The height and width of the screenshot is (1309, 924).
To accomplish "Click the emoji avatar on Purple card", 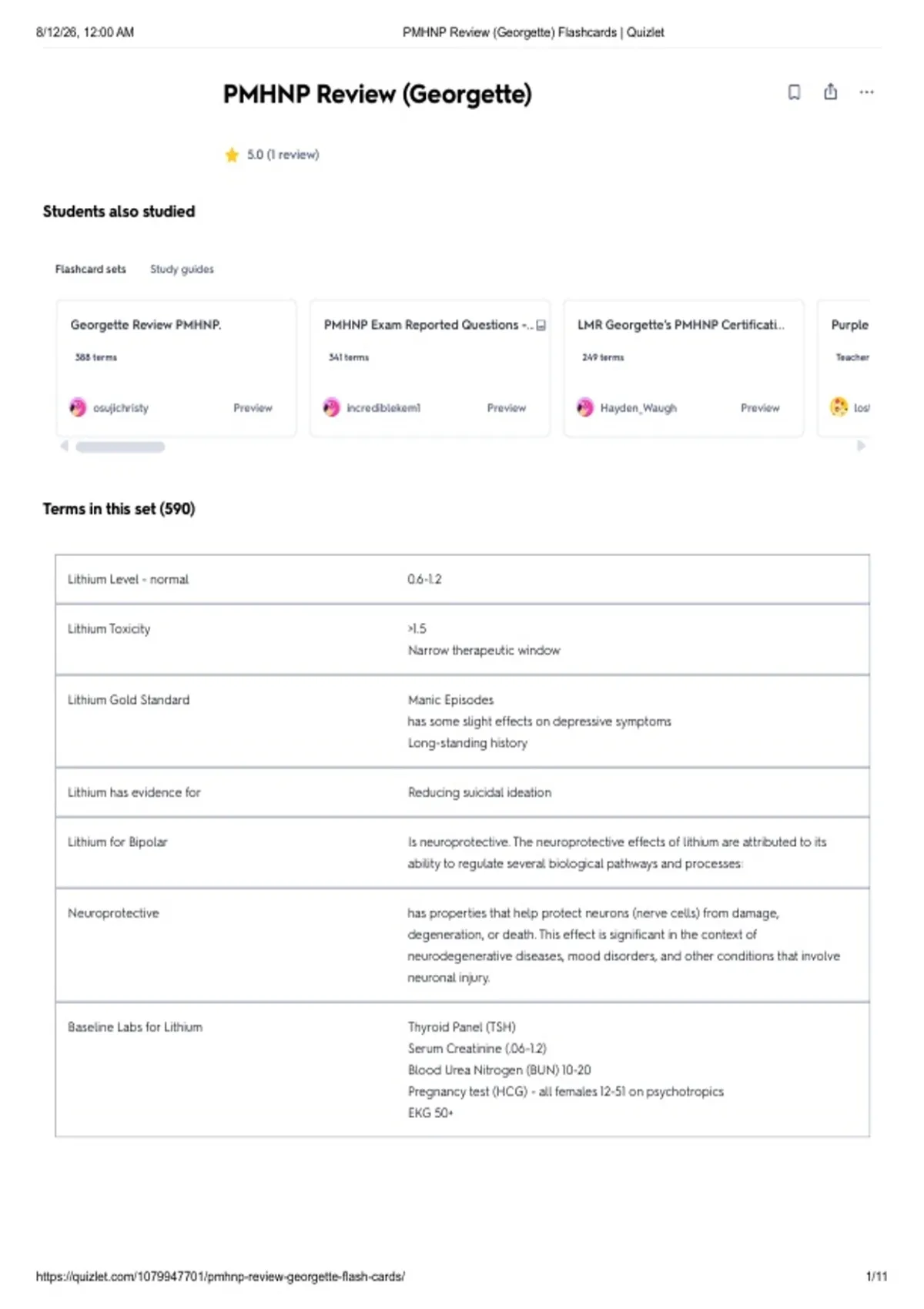I will click(x=839, y=407).
